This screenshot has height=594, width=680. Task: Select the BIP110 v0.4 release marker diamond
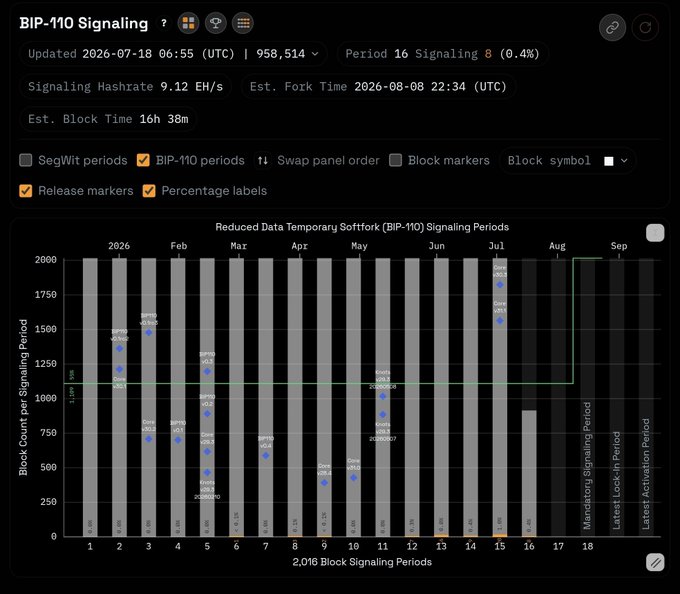266,456
